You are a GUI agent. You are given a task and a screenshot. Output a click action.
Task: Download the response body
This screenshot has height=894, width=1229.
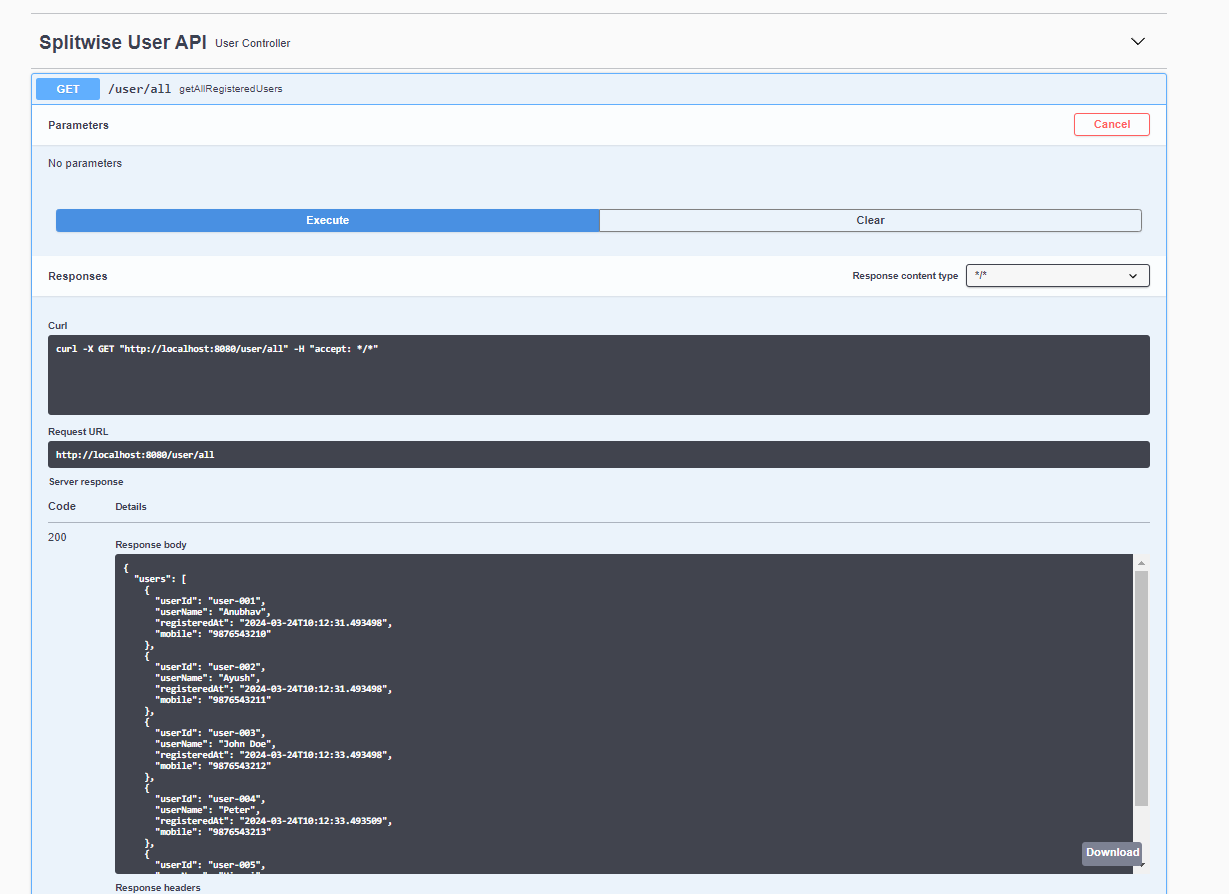[1112, 853]
